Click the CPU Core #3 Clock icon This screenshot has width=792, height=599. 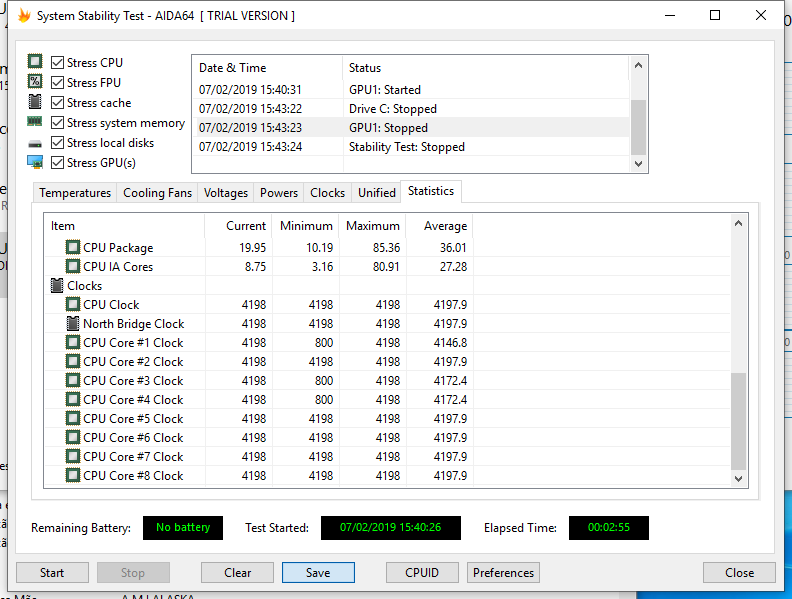(x=73, y=380)
